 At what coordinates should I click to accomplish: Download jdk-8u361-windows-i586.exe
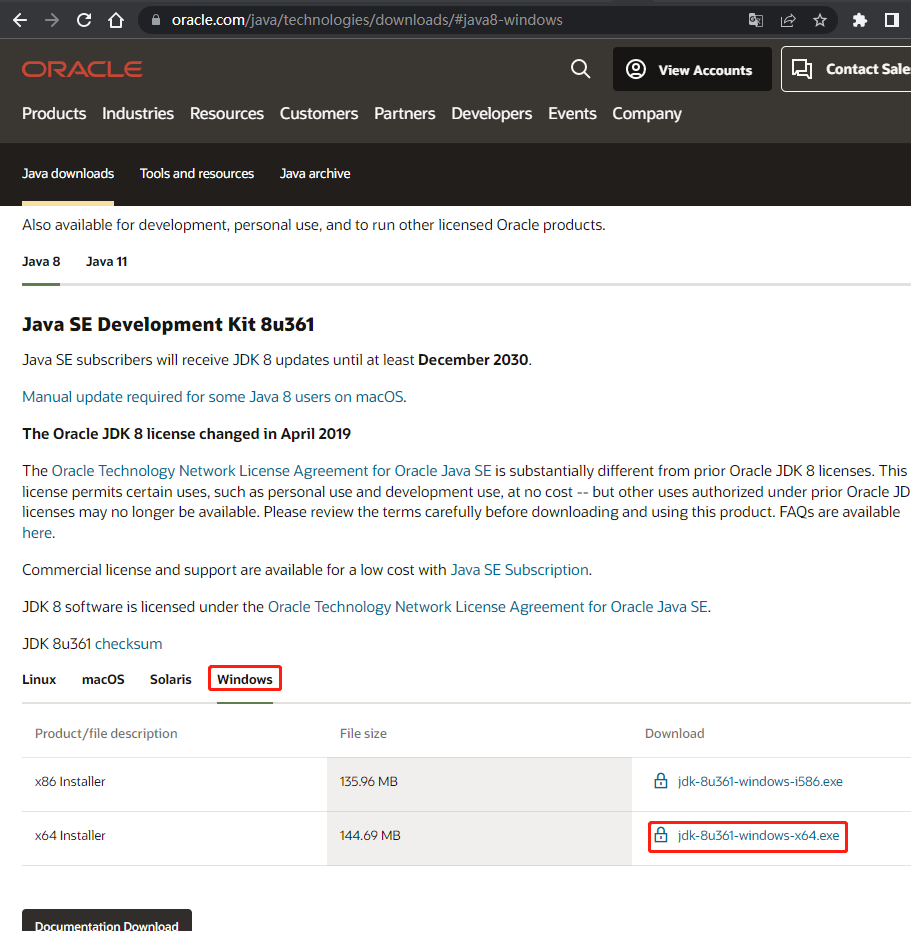point(760,781)
